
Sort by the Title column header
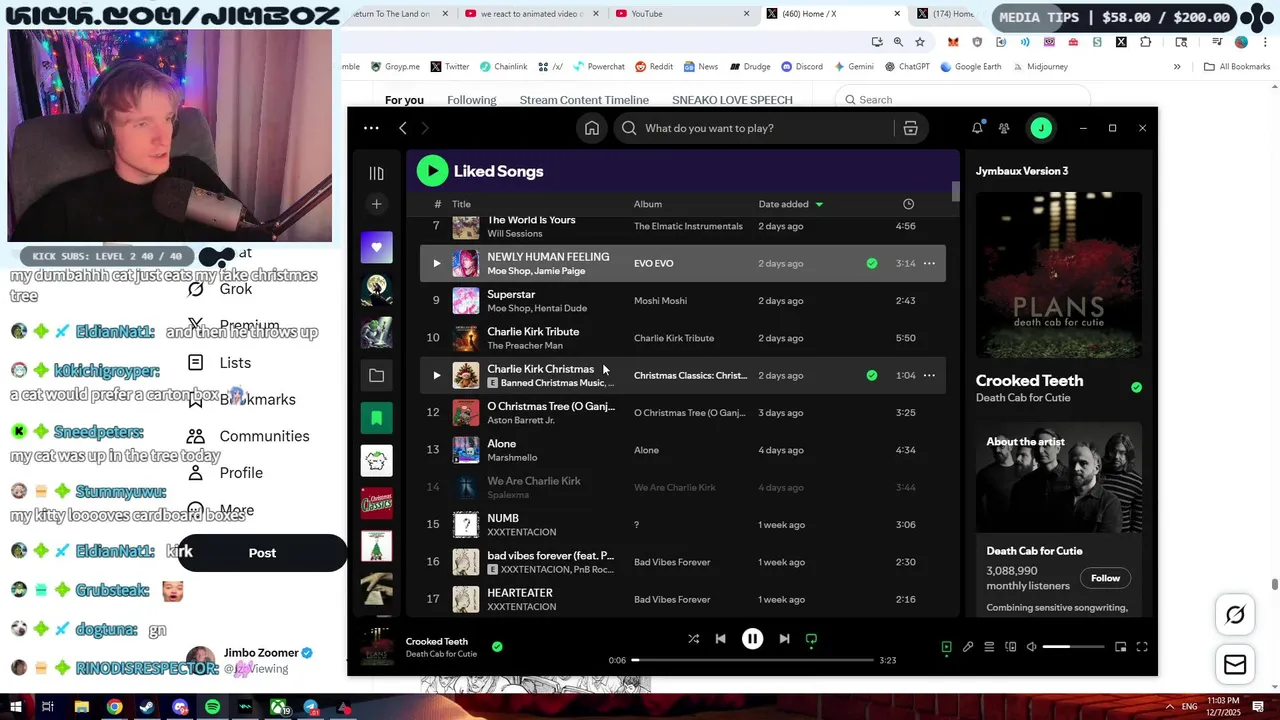click(461, 204)
